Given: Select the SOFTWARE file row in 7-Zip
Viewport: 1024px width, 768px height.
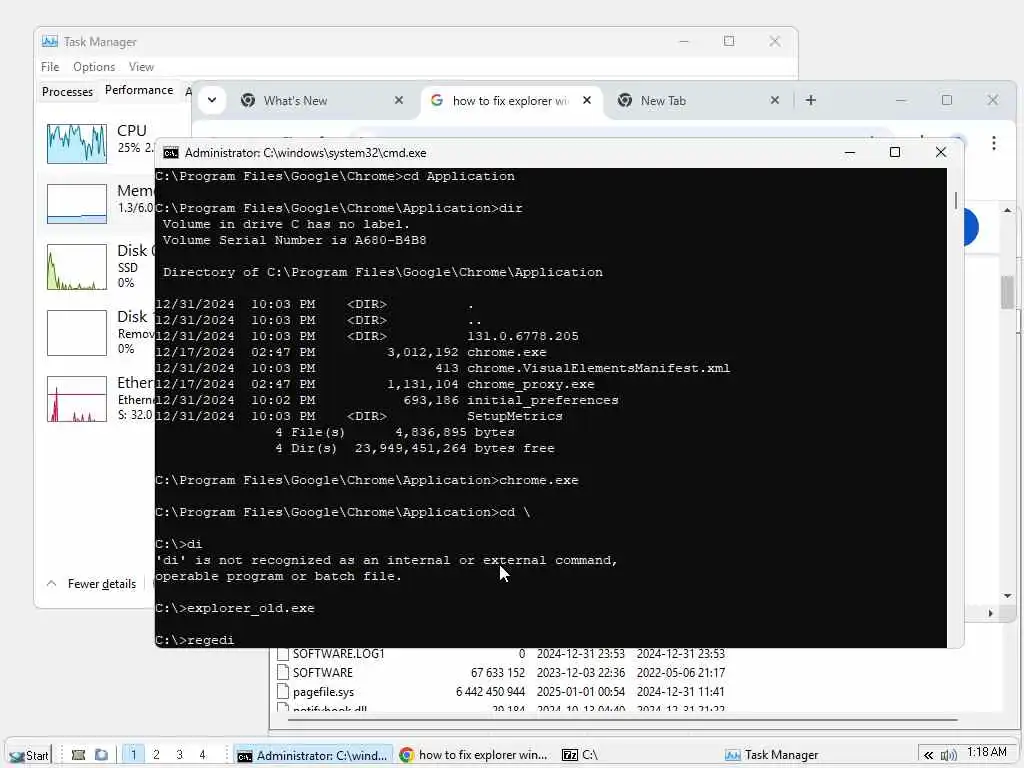Looking at the screenshot, I should [x=501, y=673].
